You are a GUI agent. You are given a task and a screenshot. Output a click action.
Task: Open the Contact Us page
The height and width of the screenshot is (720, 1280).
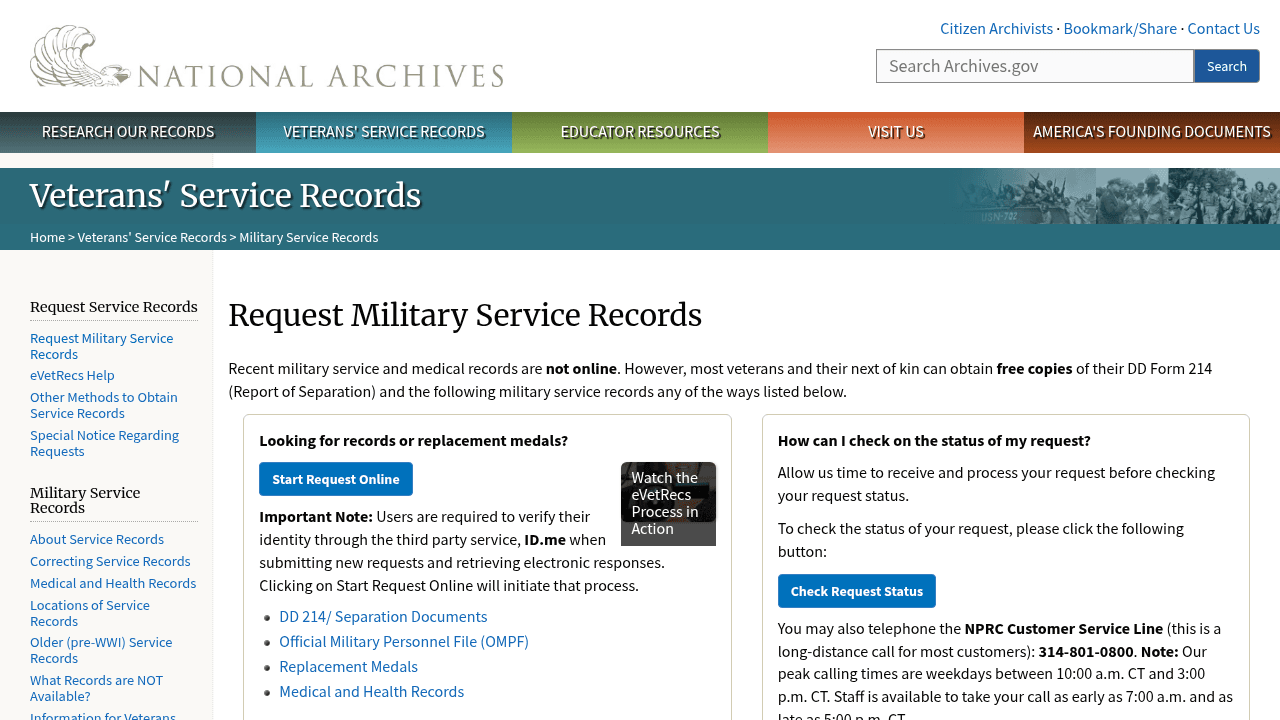click(1223, 28)
